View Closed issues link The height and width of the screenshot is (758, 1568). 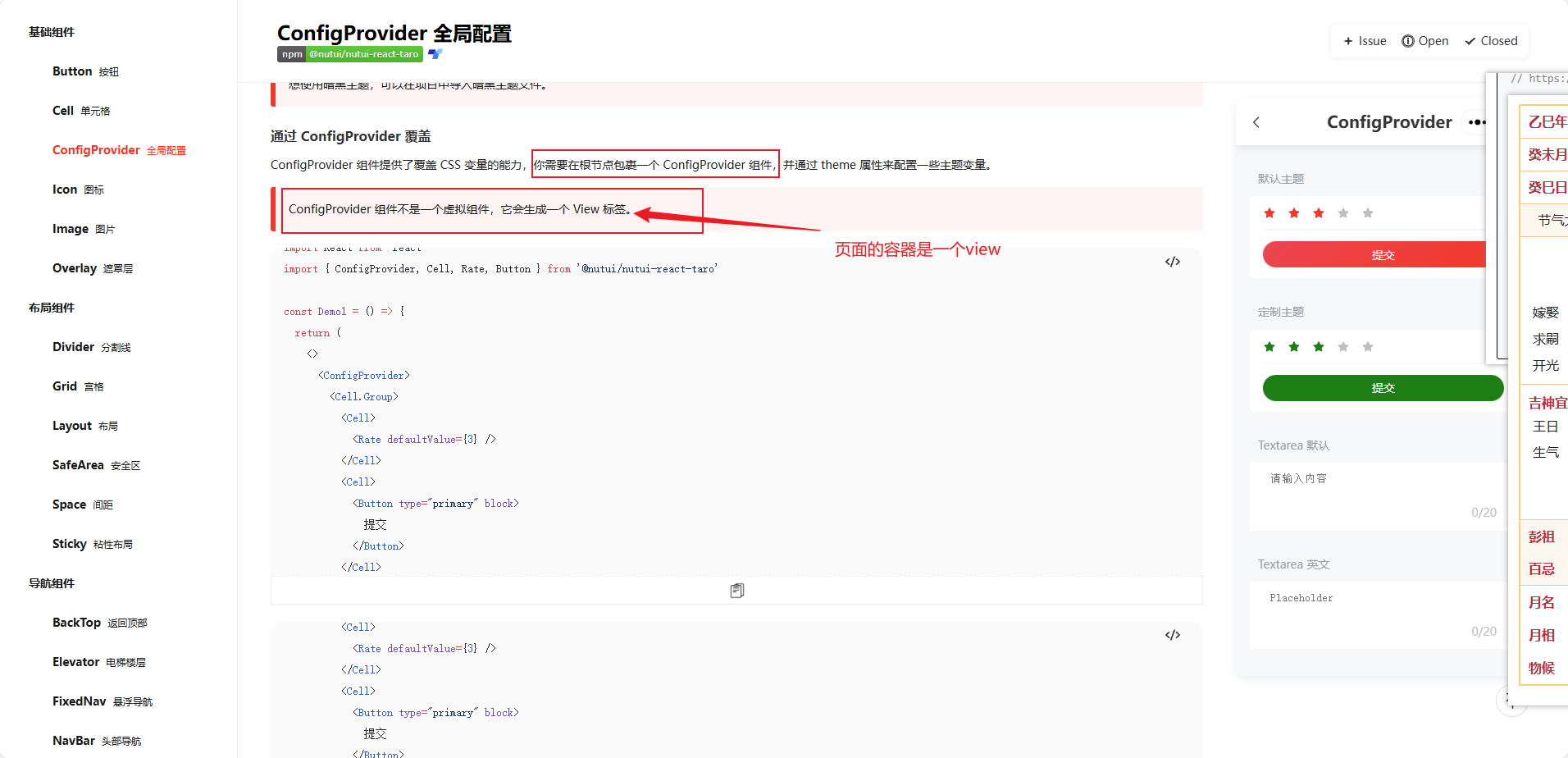click(x=1492, y=41)
